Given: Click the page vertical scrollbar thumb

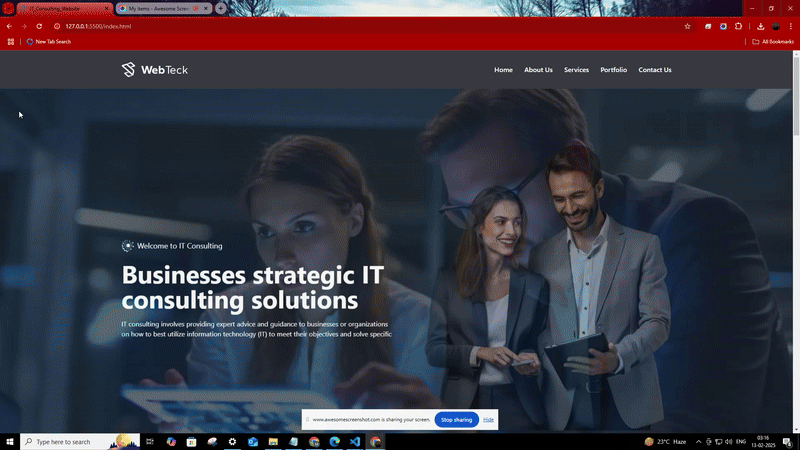Looking at the screenshot, I should point(796,94).
